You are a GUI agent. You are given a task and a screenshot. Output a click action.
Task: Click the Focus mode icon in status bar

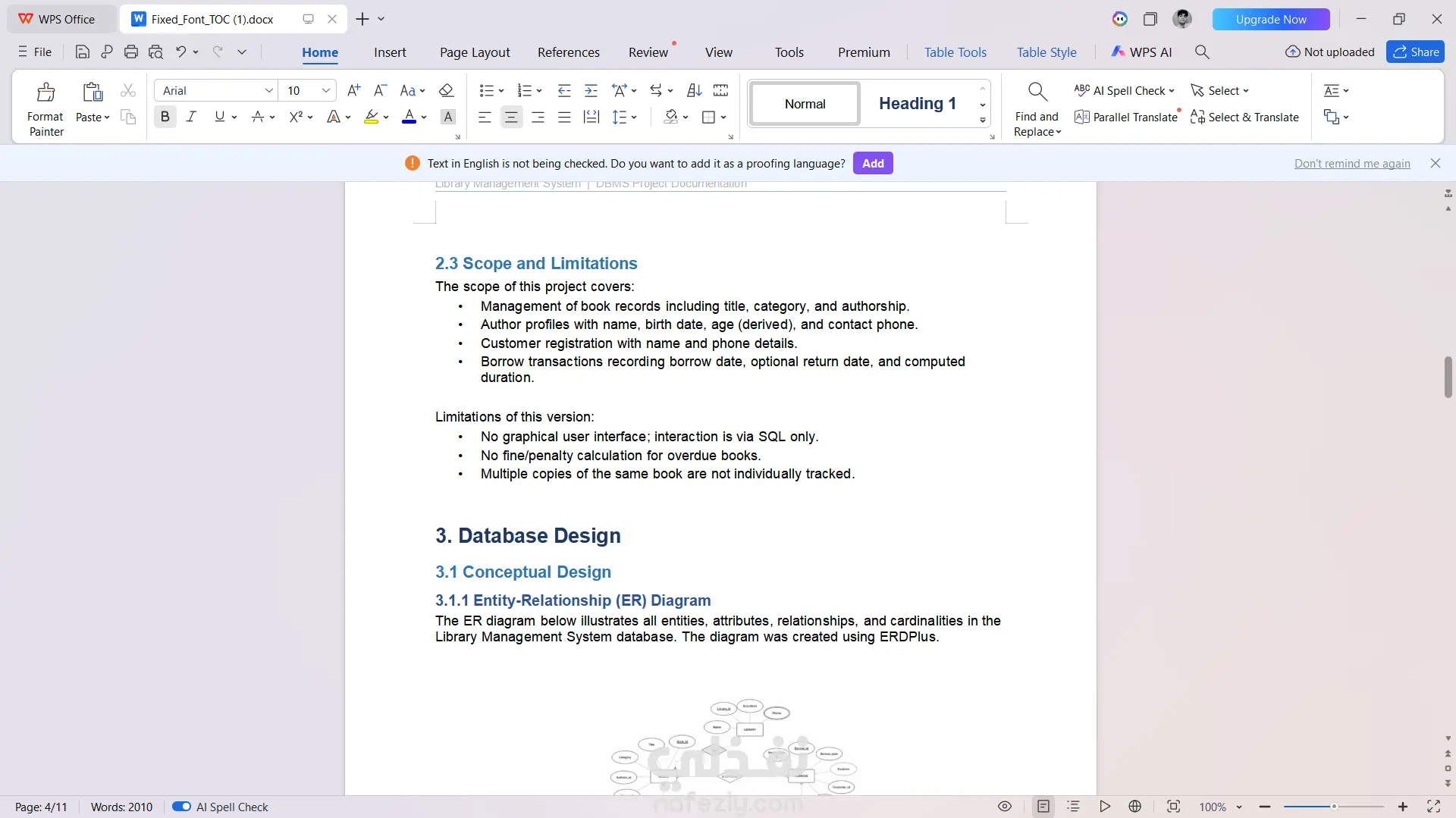(x=1173, y=807)
